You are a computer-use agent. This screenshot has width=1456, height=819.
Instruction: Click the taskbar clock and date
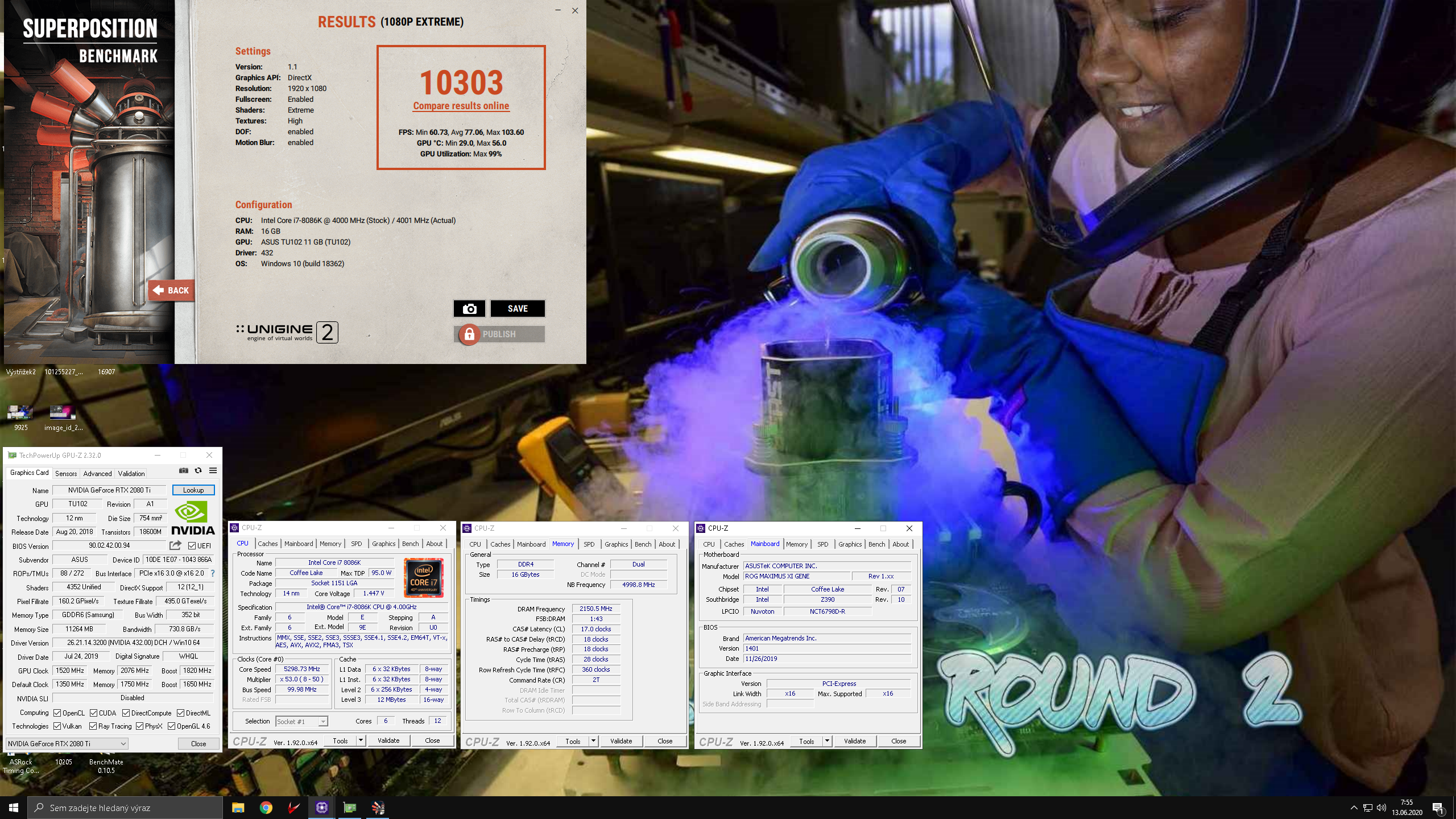[1407, 808]
